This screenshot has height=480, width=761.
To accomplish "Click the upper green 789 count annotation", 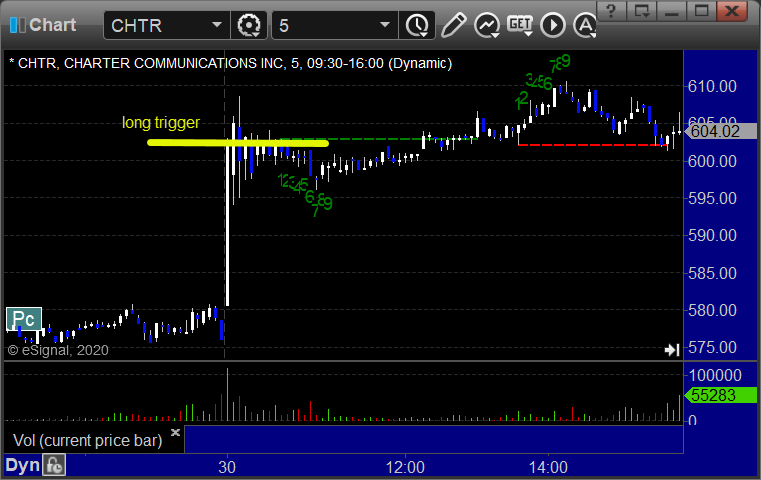I will [x=560, y=63].
